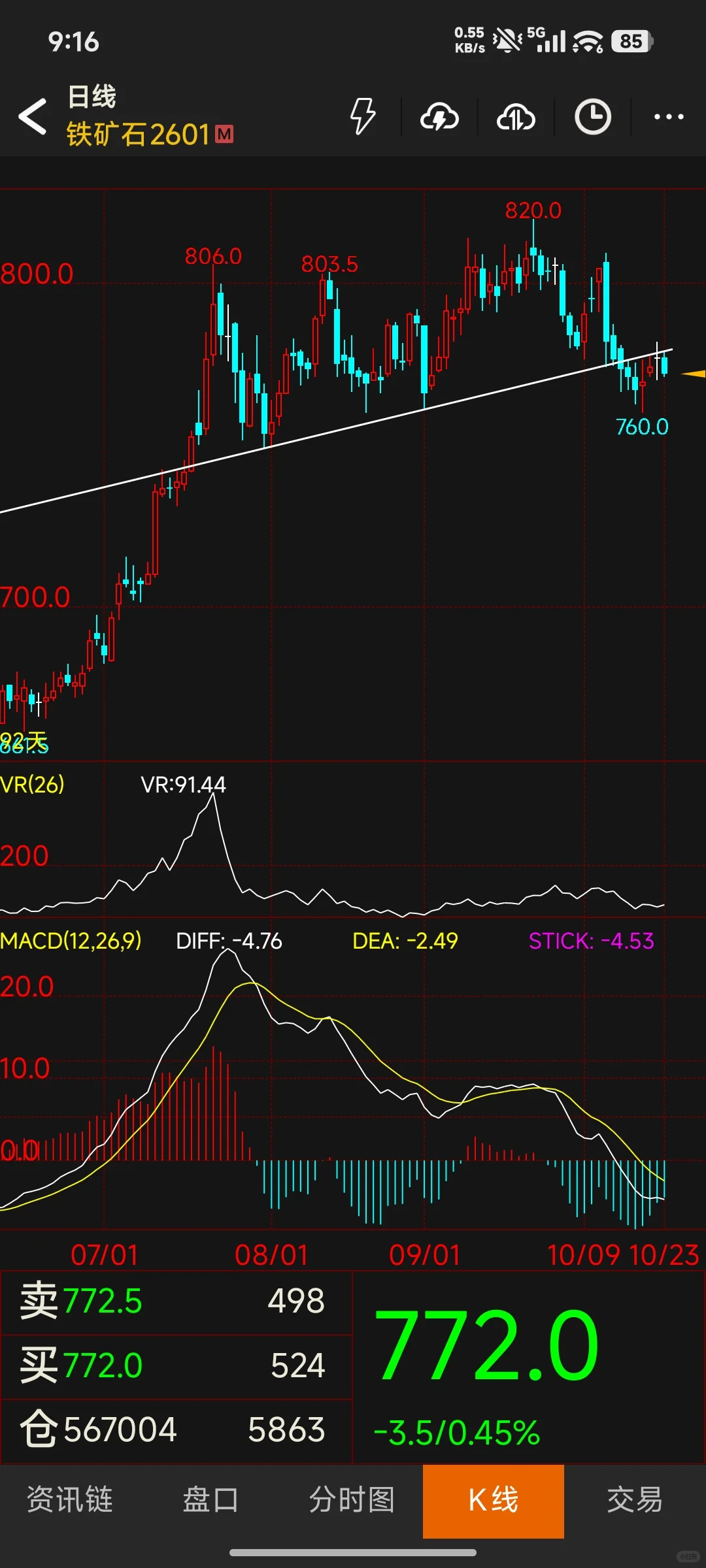706x1568 pixels.
Task: Switch to the 盘口 tab
Action: tap(211, 1499)
